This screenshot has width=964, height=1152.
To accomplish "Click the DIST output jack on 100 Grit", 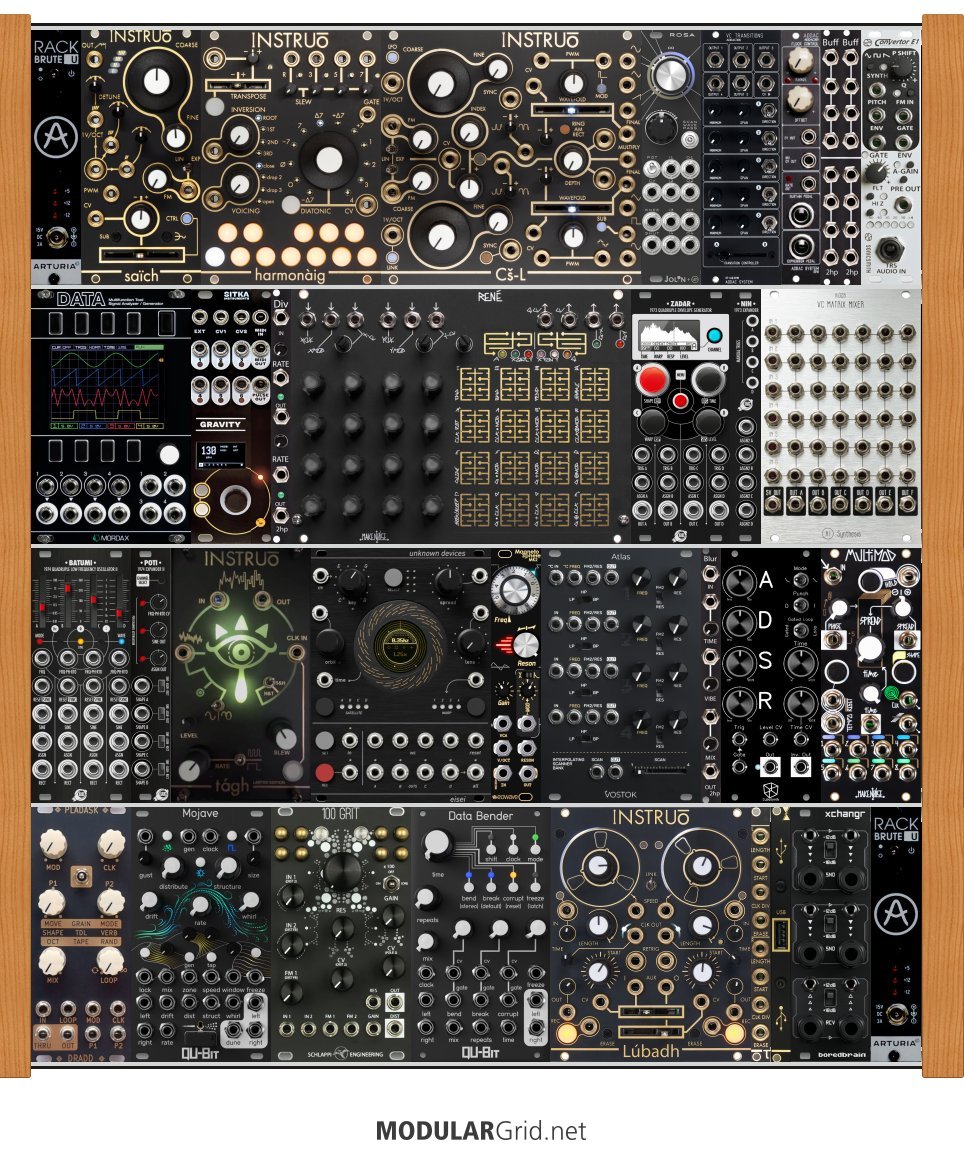I will (395, 1031).
